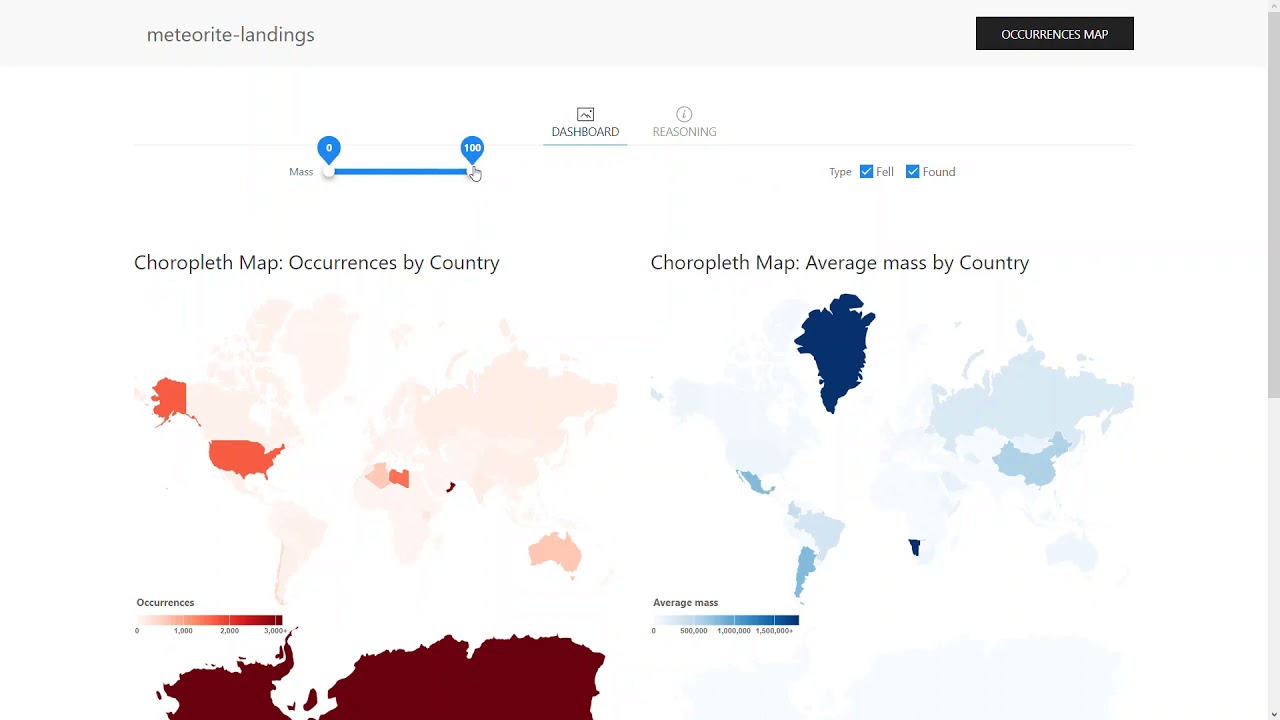1280x720 pixels.
Task: Select China on the average mass map
Action: click(1030, 462)
